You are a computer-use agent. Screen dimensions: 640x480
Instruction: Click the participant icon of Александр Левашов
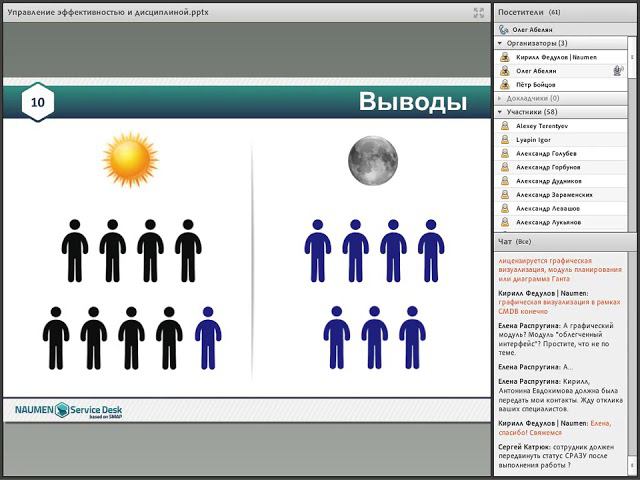coord(505,208)
